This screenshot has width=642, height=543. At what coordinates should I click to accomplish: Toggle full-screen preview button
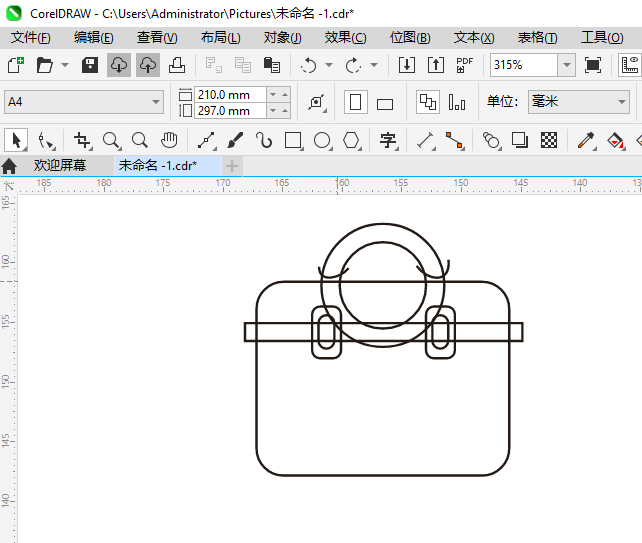coord(593,65)
